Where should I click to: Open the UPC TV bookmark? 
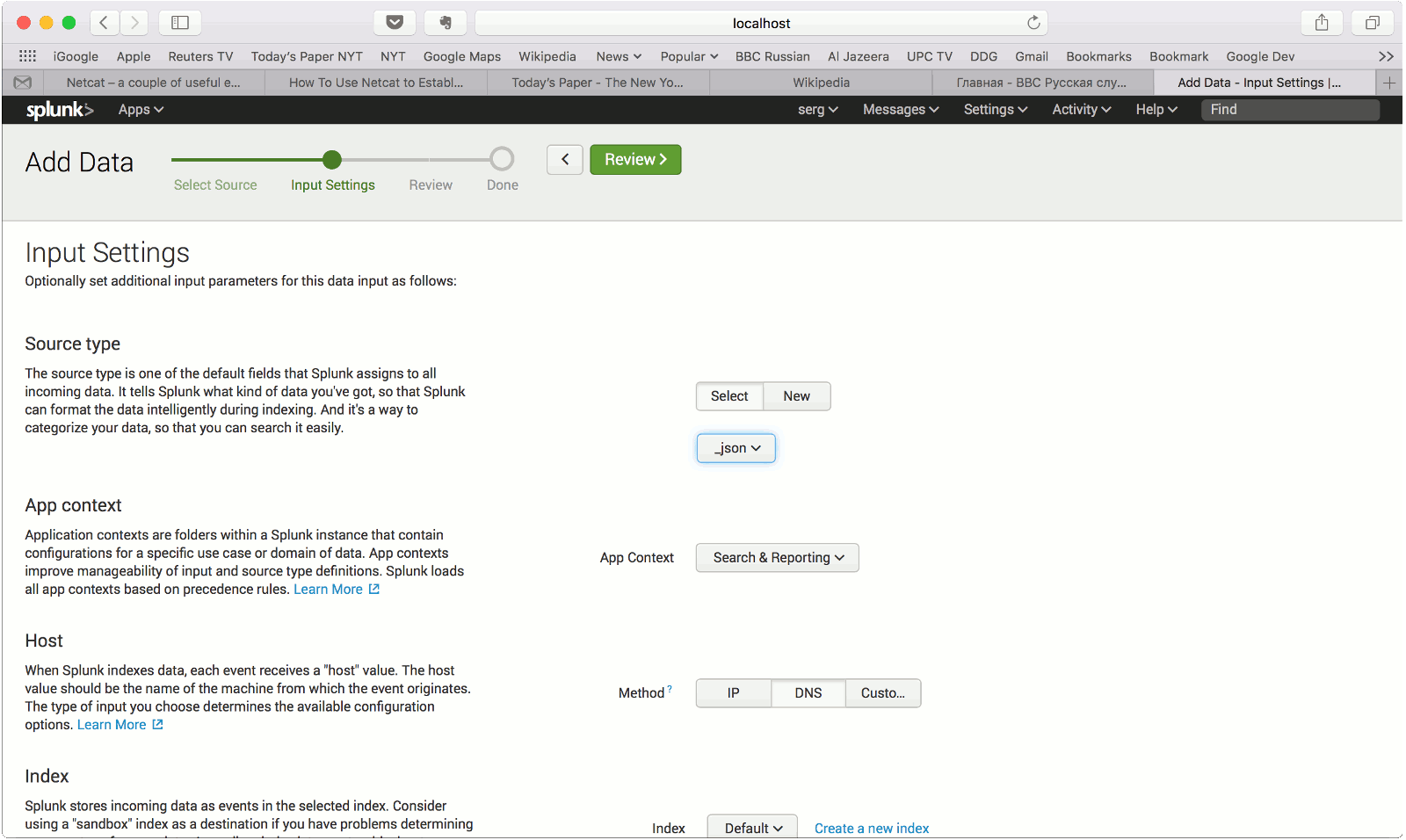pyautogui.click(x=930, y=56)
